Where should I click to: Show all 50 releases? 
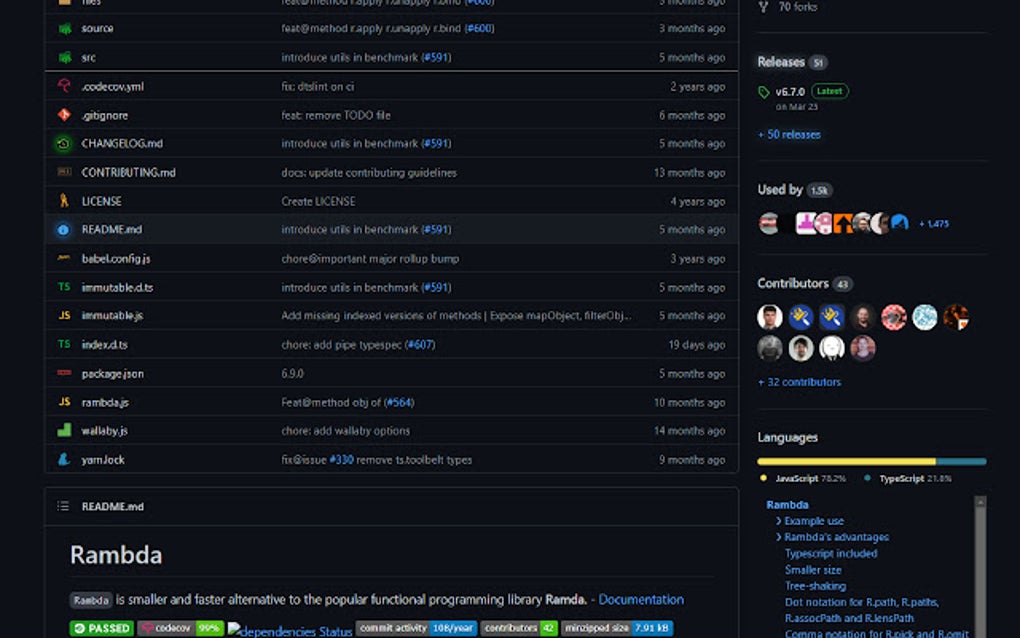pyautogui.click(x=790, y=134)
